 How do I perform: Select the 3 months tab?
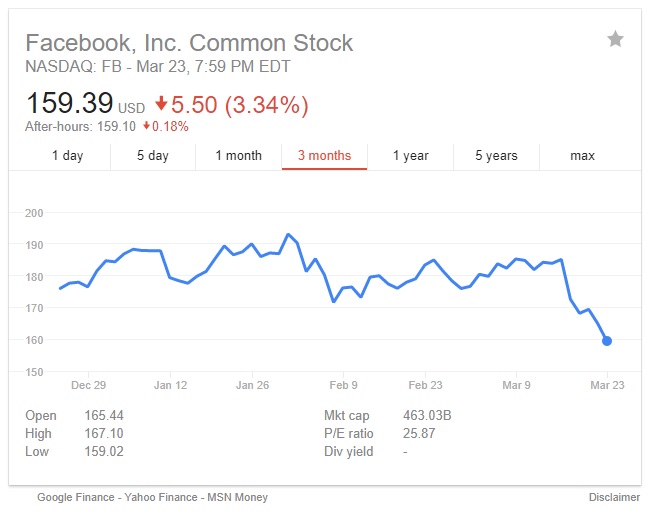pyautogui.click(x=324, y=155)
